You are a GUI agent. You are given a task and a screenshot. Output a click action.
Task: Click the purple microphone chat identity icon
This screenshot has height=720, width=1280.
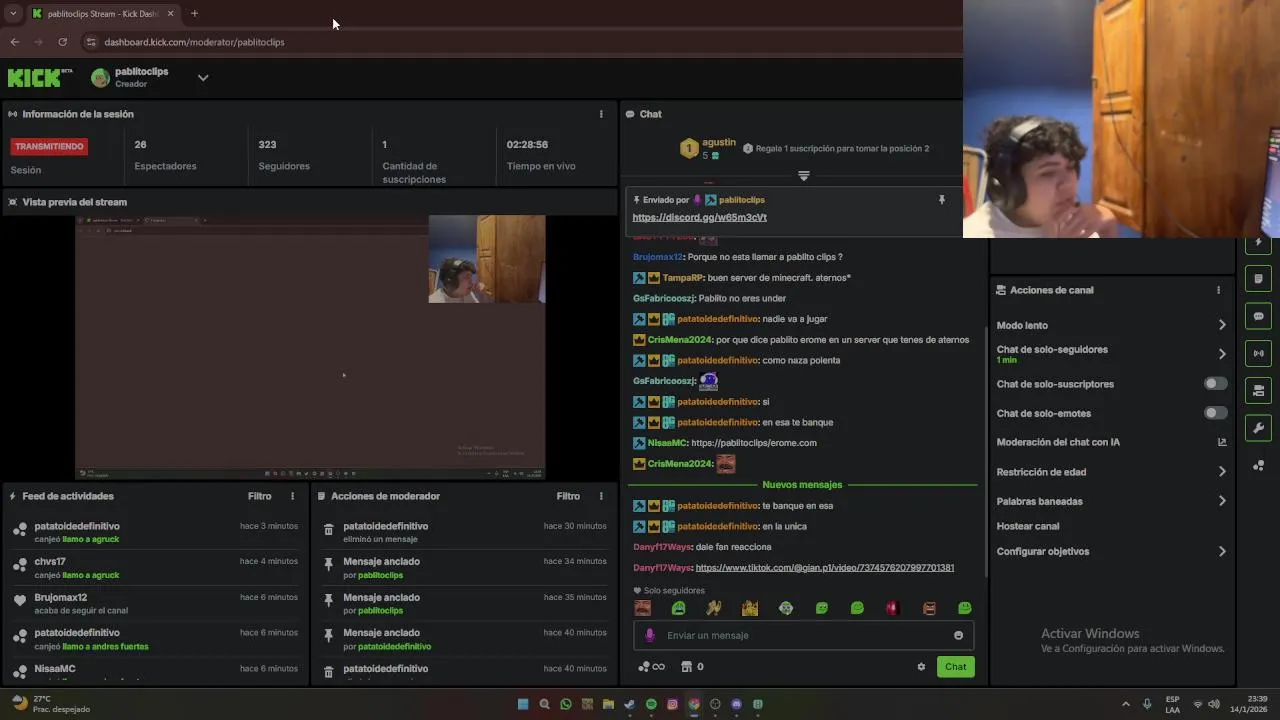pyautogui.click(x=650, y=635)
